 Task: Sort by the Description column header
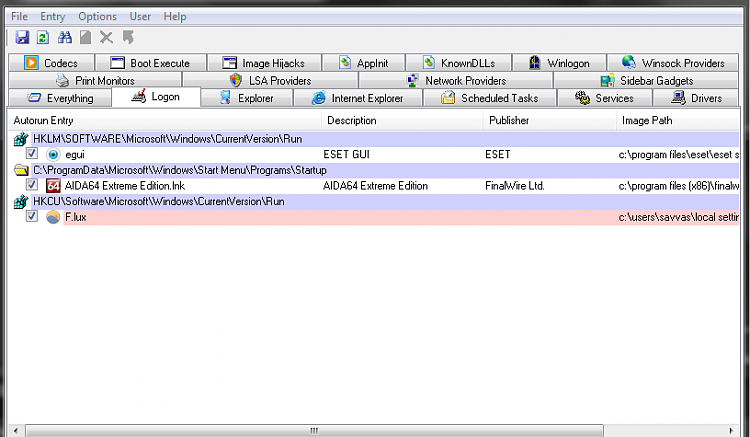pyautogui.click(x=402, y=120)
